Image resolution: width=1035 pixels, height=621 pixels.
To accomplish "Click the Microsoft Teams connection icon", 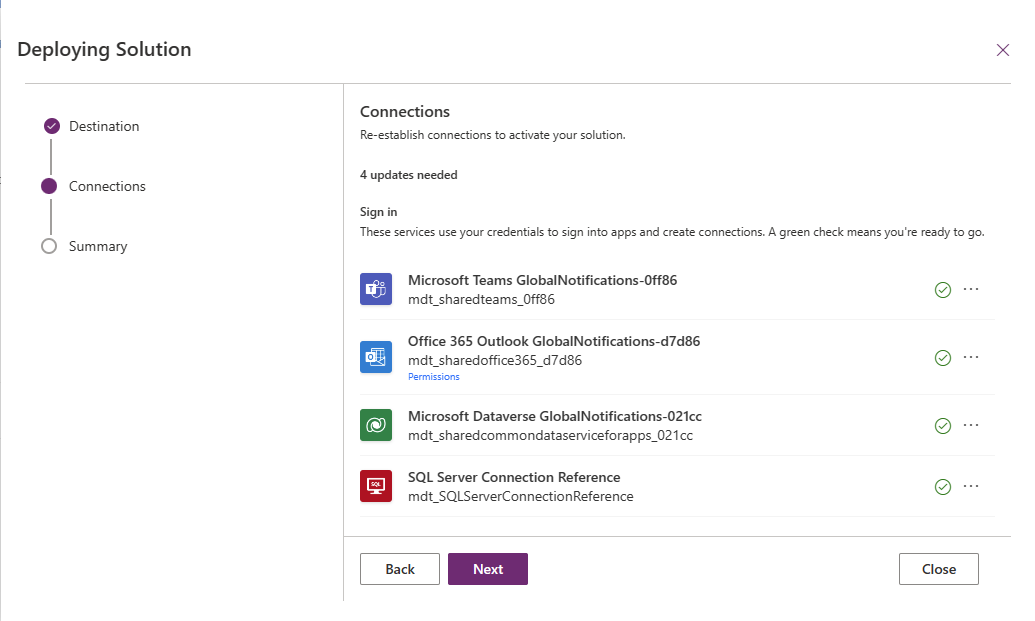I will coord(376,289).
